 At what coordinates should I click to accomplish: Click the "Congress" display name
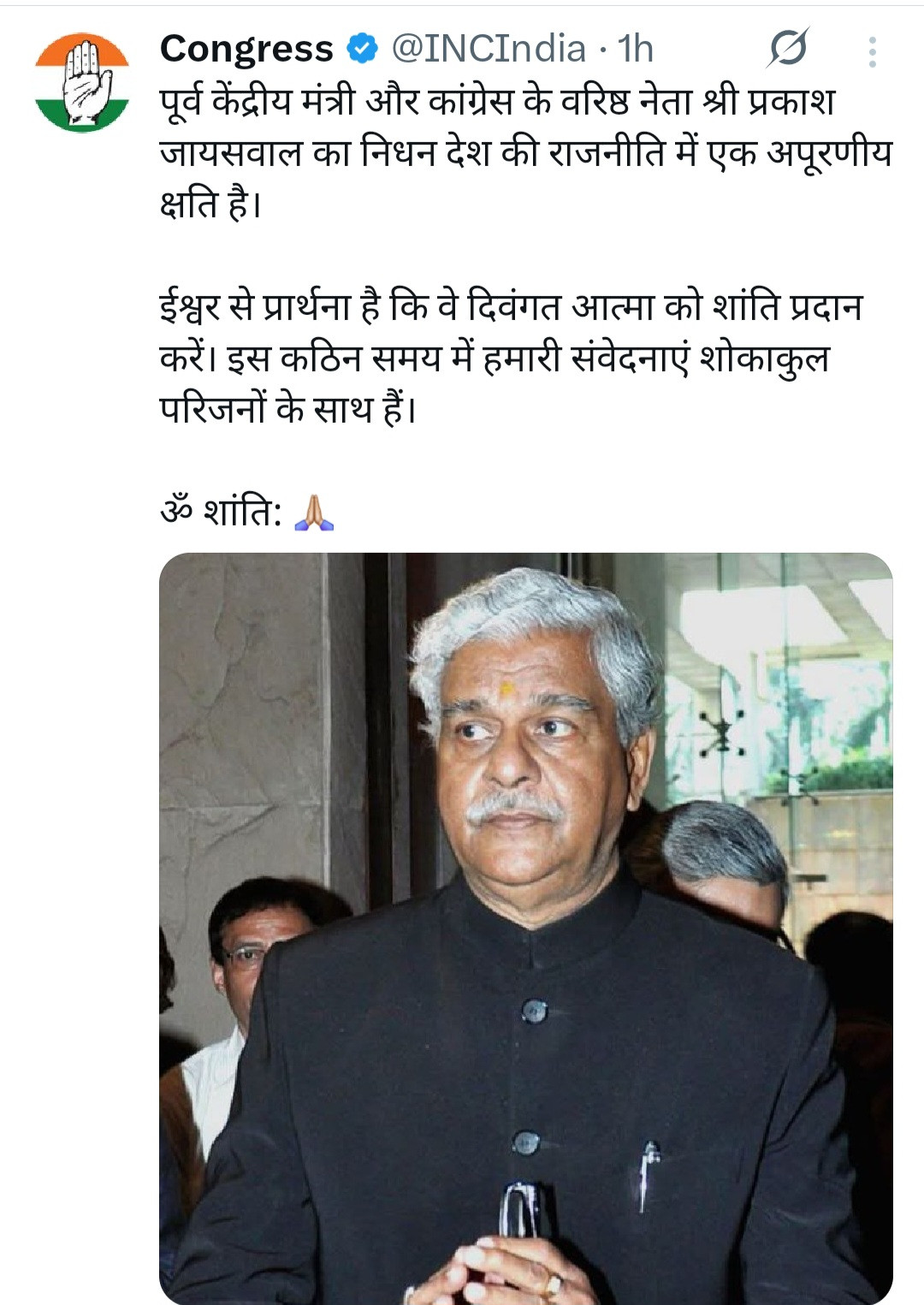(x=246, y=49)
